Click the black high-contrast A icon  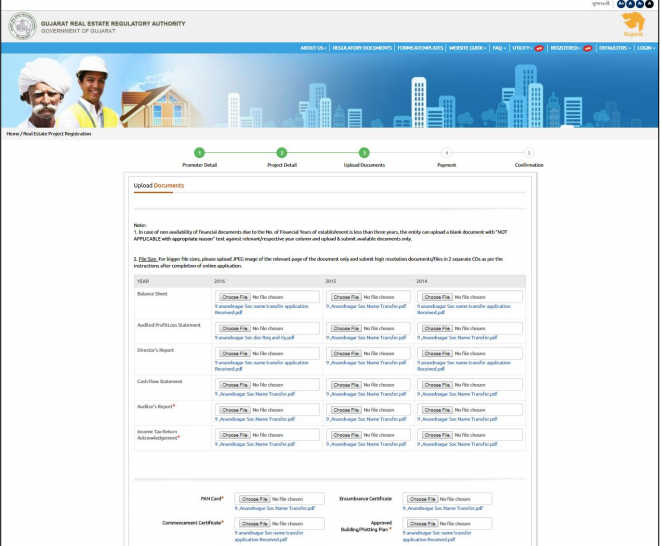point(650,4)
